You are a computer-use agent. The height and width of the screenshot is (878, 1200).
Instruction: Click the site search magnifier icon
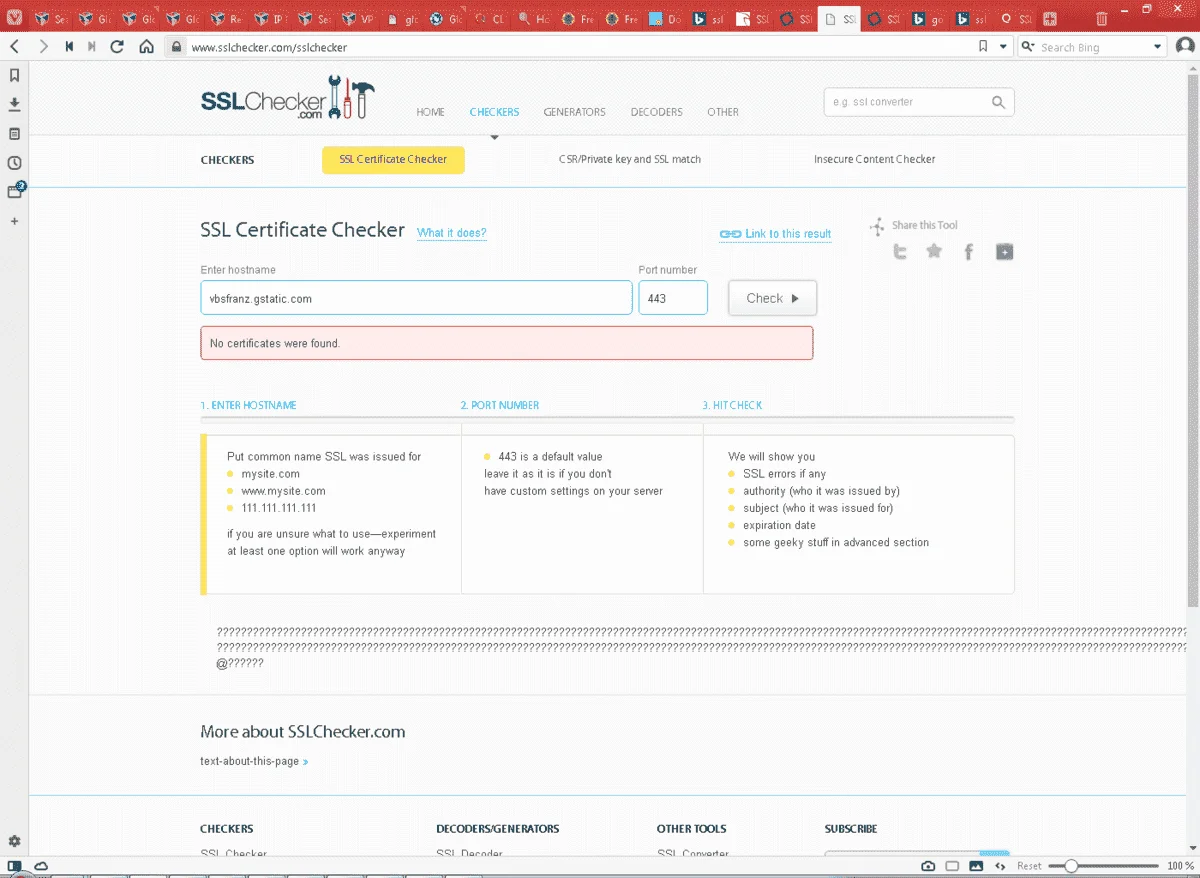[x=998, y=102]
